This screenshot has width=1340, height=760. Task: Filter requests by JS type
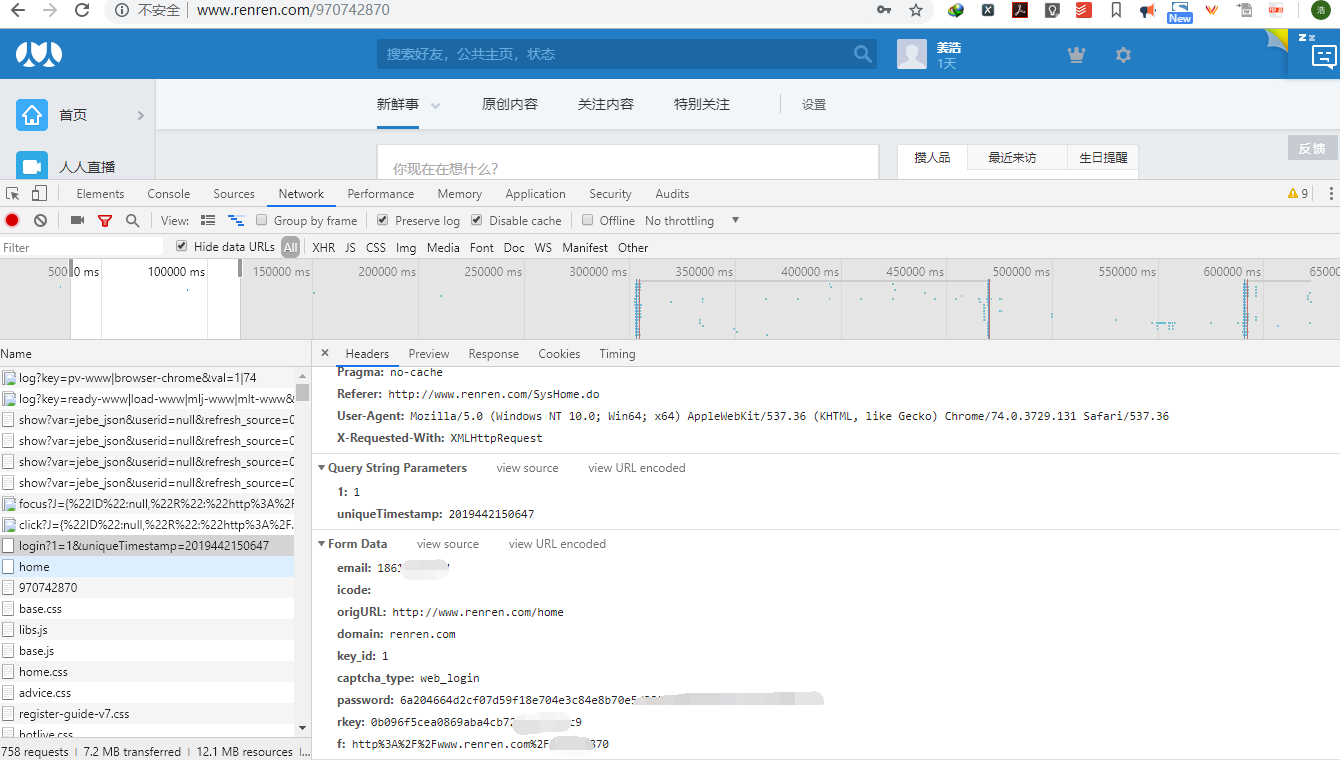(350, 247)
